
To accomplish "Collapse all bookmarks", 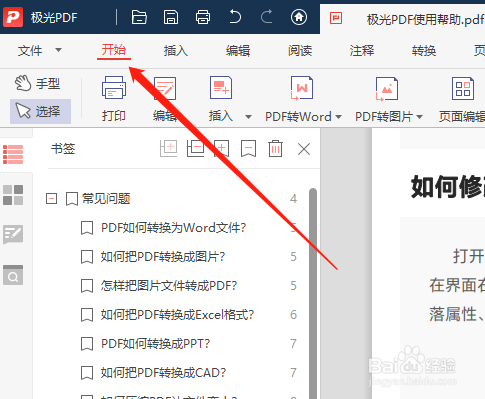I will coord(195,148).
